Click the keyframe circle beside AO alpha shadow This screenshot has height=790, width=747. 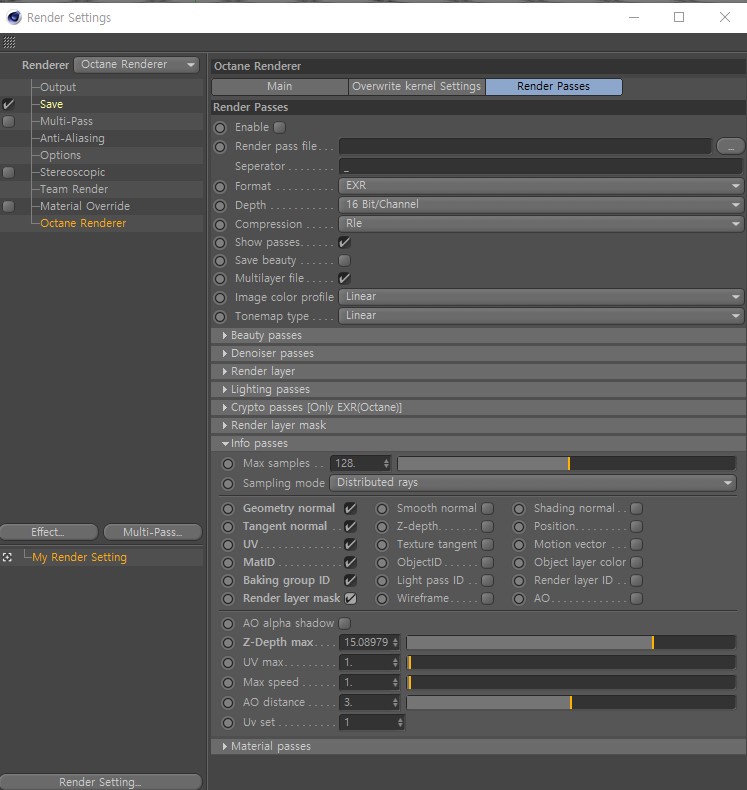click(x=228, y=623)
